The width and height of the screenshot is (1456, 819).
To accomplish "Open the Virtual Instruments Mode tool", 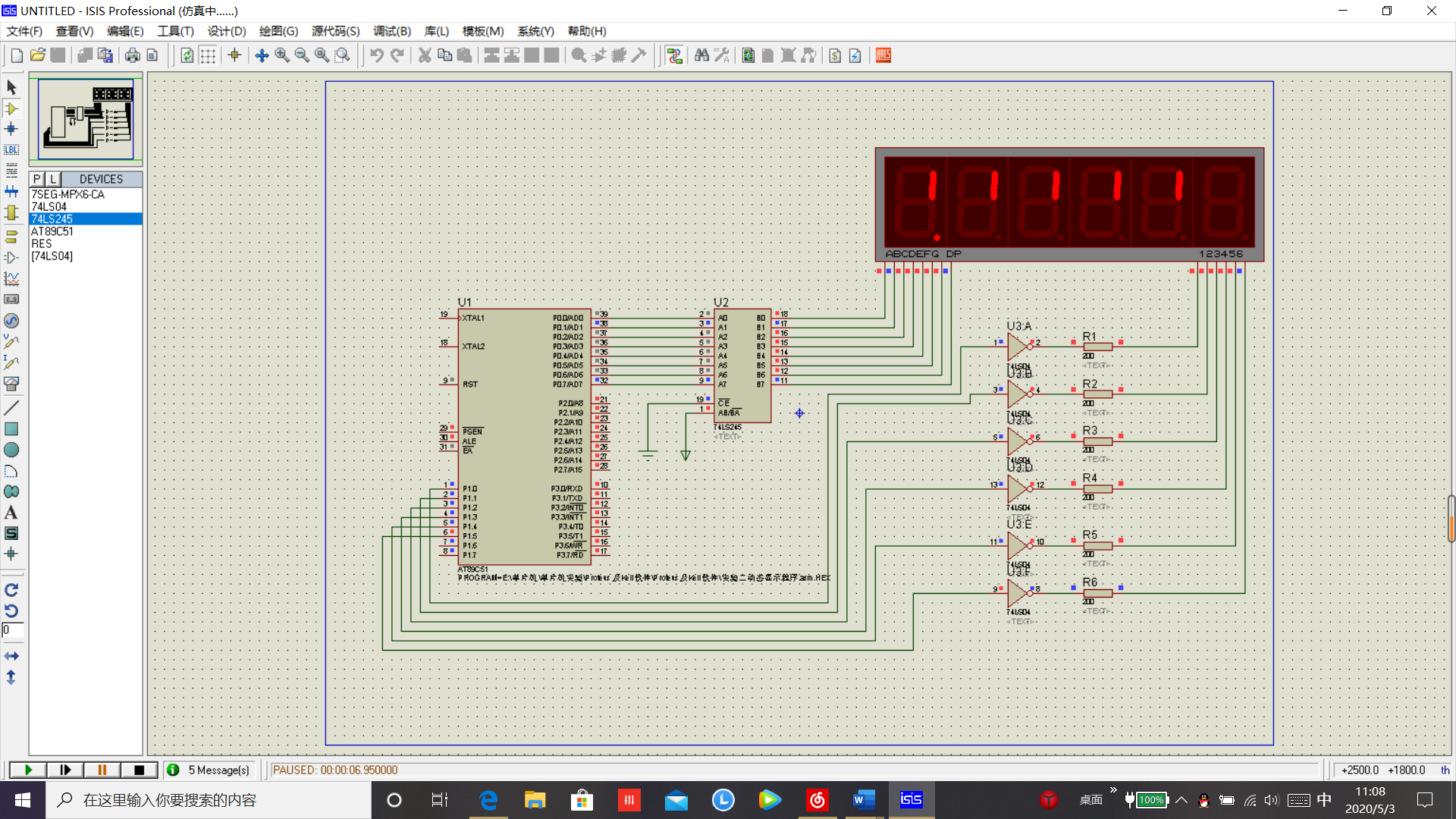I will [x=11, y=384].
